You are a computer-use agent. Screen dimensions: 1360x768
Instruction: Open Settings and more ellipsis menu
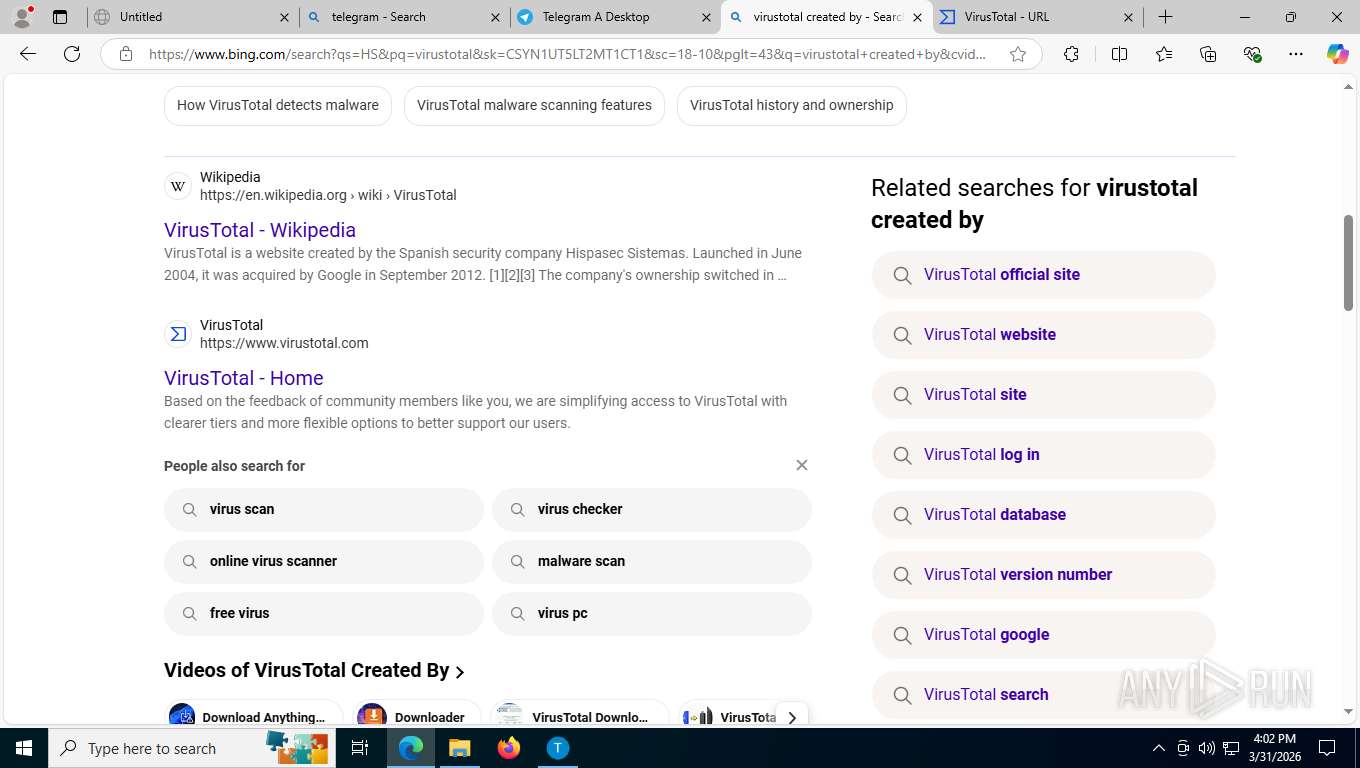click(1296, 54)
